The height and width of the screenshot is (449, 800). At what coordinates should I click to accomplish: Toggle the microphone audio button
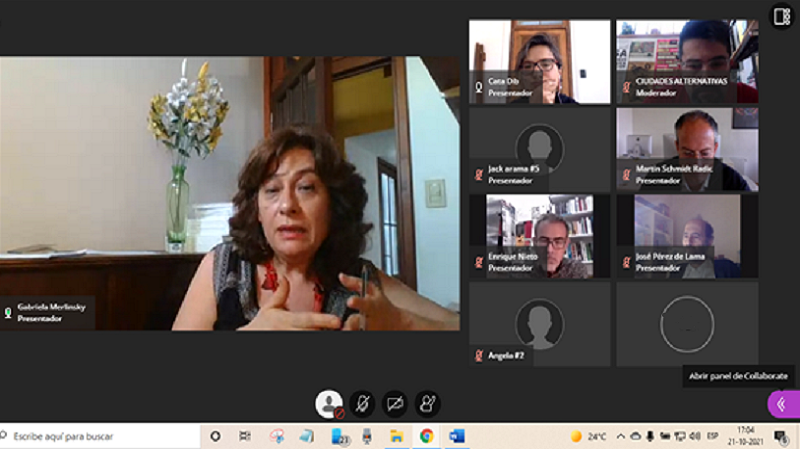[x=362, y=404]
